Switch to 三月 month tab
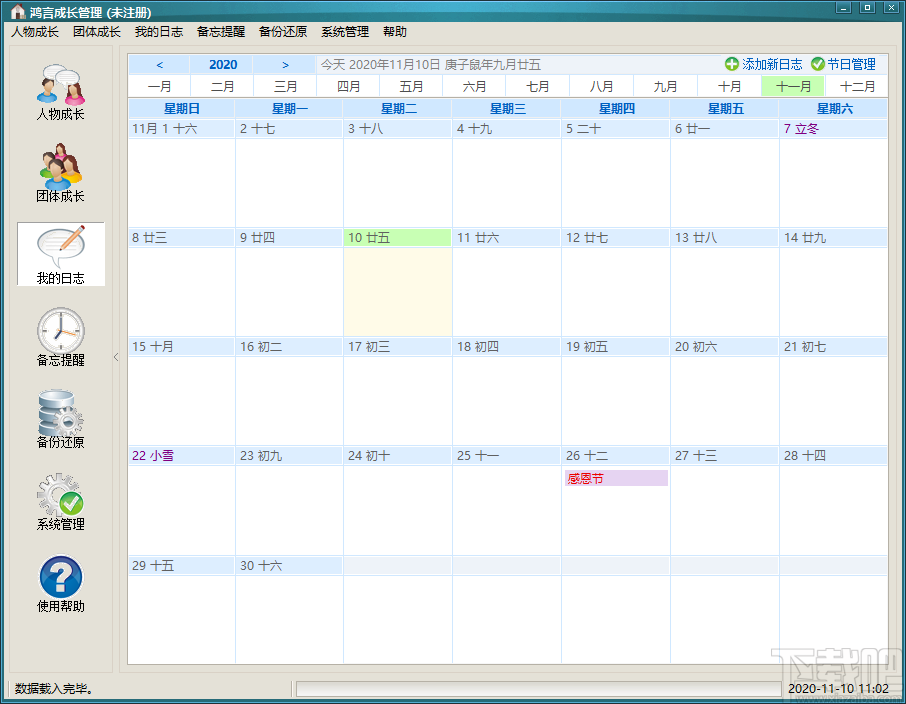906x704 pixels. pos(285,87)
